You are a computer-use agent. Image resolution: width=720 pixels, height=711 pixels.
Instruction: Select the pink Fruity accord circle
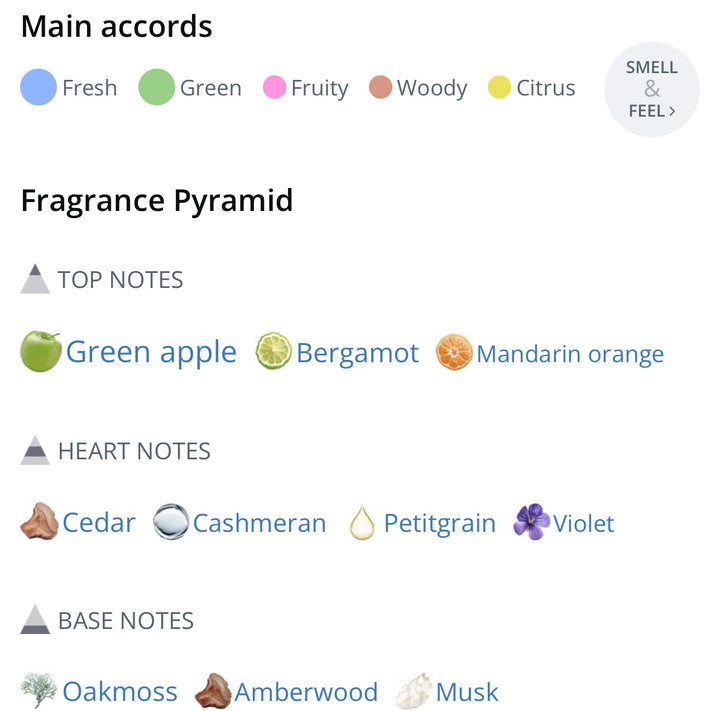point(275,87)
